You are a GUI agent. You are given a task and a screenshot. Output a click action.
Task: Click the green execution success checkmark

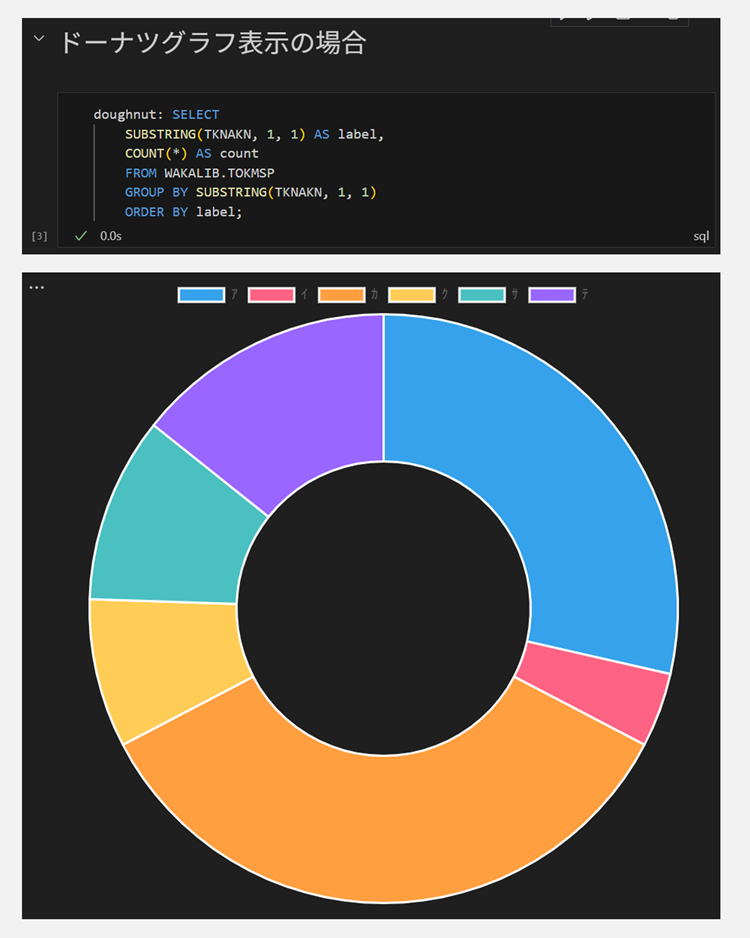[81, 236]
